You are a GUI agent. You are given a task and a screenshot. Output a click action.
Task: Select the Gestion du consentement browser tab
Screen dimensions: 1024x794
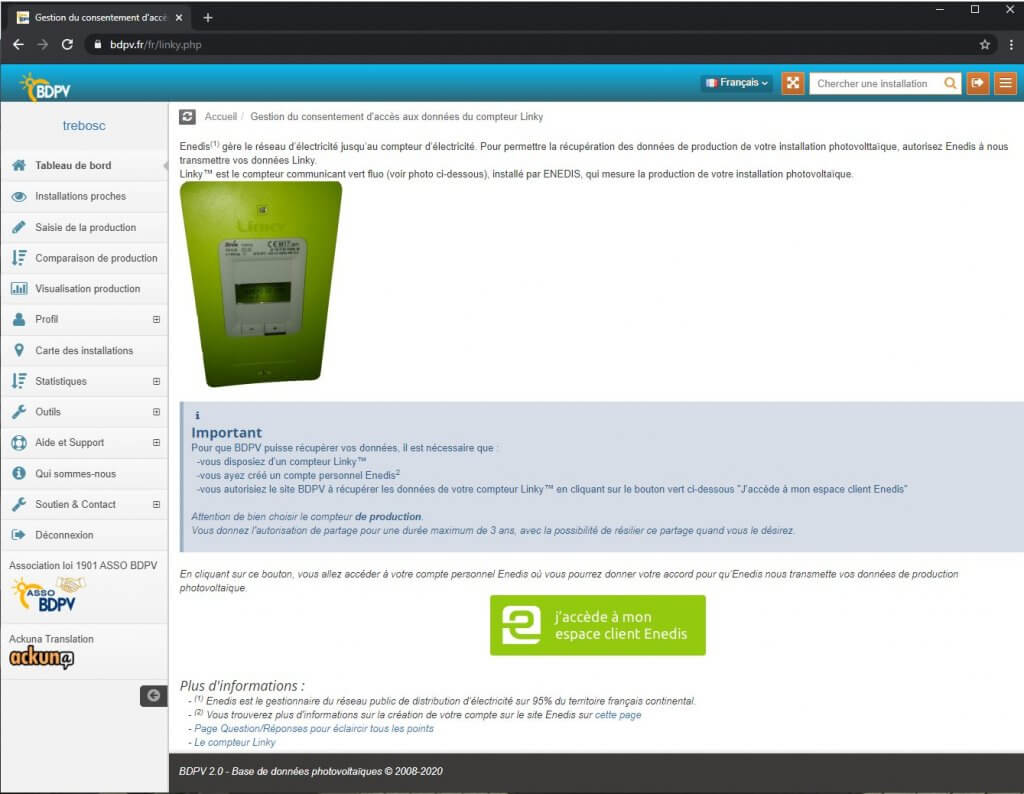click(x=99, y=18)
